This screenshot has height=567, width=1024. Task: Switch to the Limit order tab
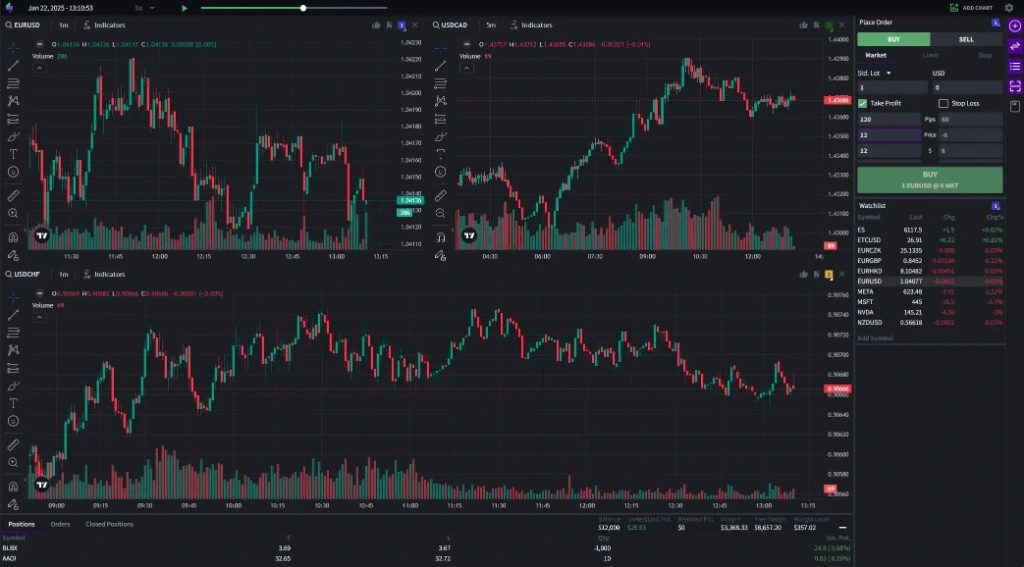(x=931, y=56)
